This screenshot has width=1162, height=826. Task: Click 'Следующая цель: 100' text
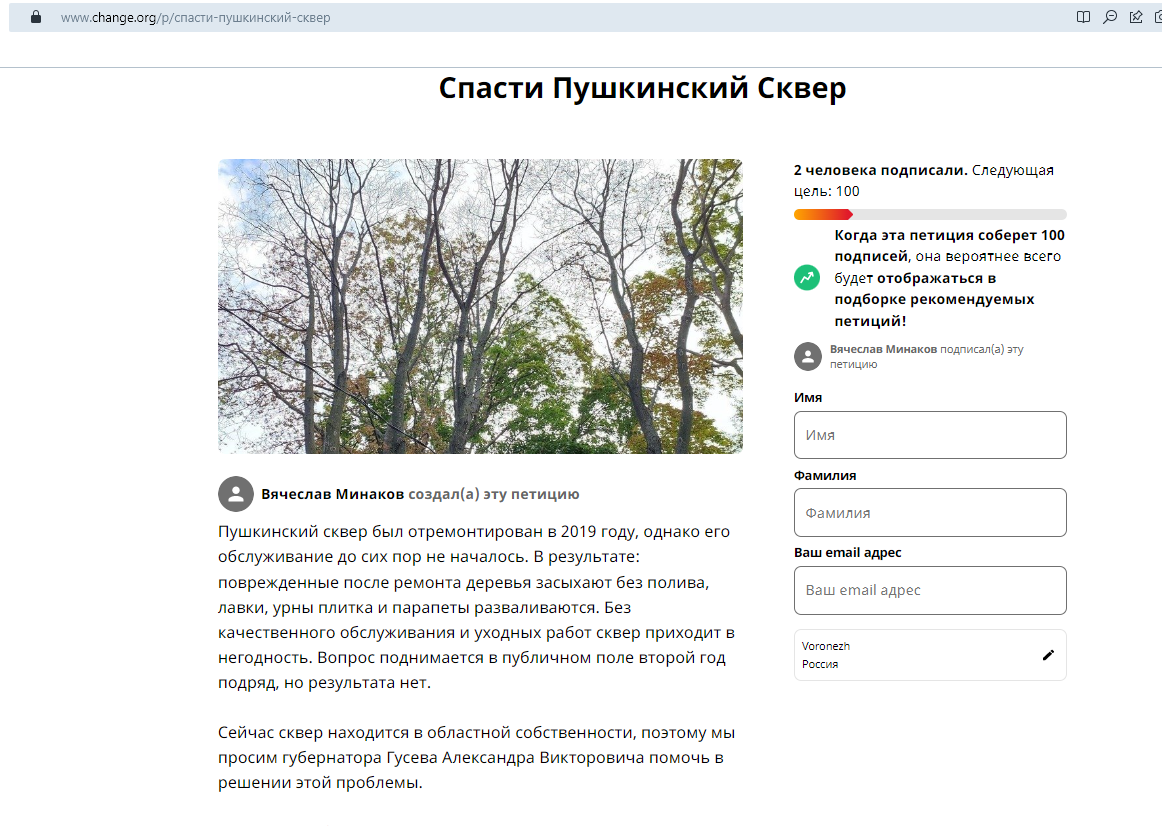(x=924, y=181)
